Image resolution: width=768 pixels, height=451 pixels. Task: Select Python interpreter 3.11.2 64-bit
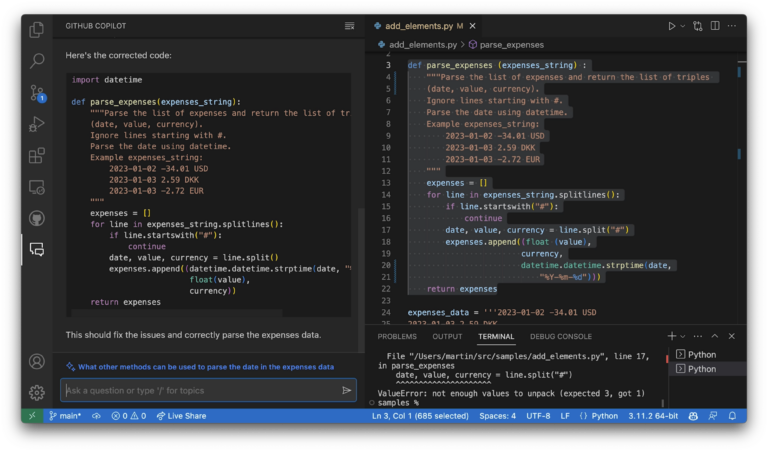point(653,416)
